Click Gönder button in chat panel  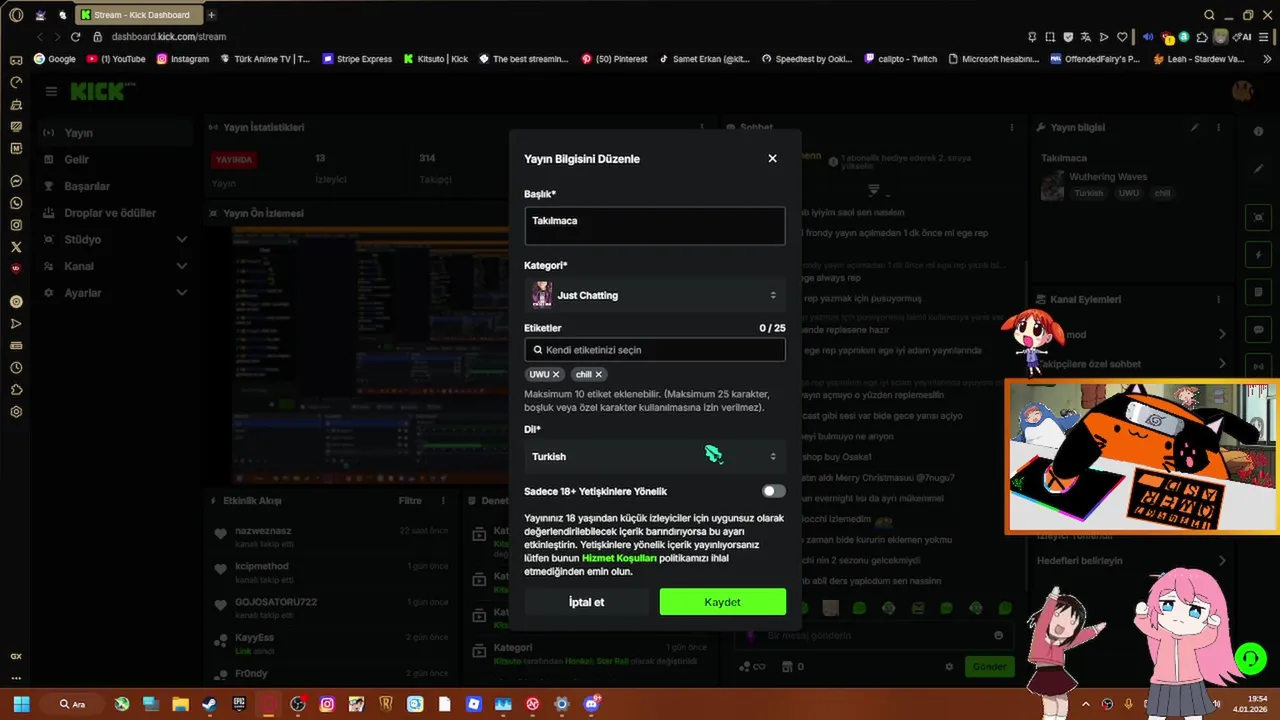(x=989, y=666)
